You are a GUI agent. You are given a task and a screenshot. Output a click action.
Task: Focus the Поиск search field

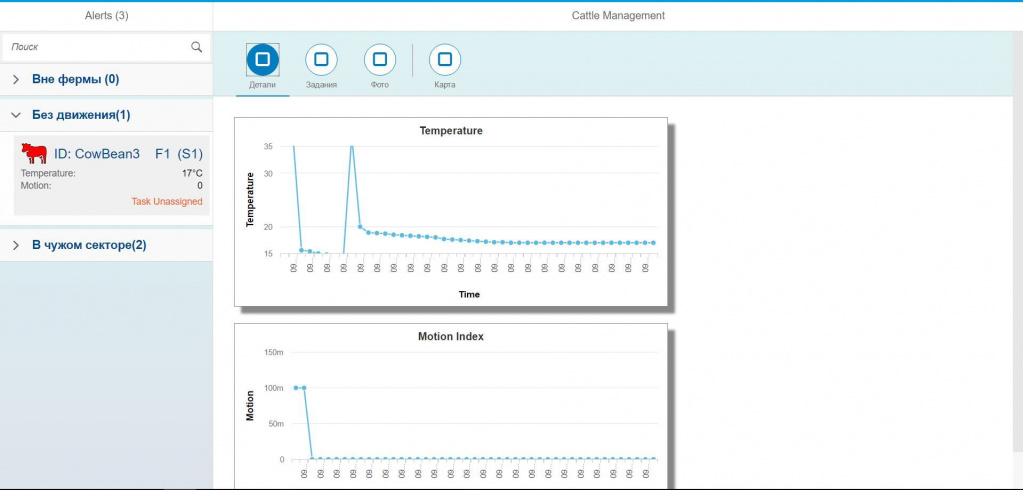click(x=95, y=47)
